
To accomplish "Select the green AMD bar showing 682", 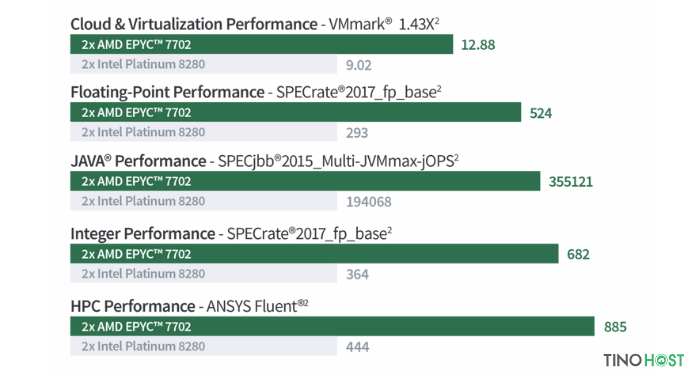I will [314, 254].
